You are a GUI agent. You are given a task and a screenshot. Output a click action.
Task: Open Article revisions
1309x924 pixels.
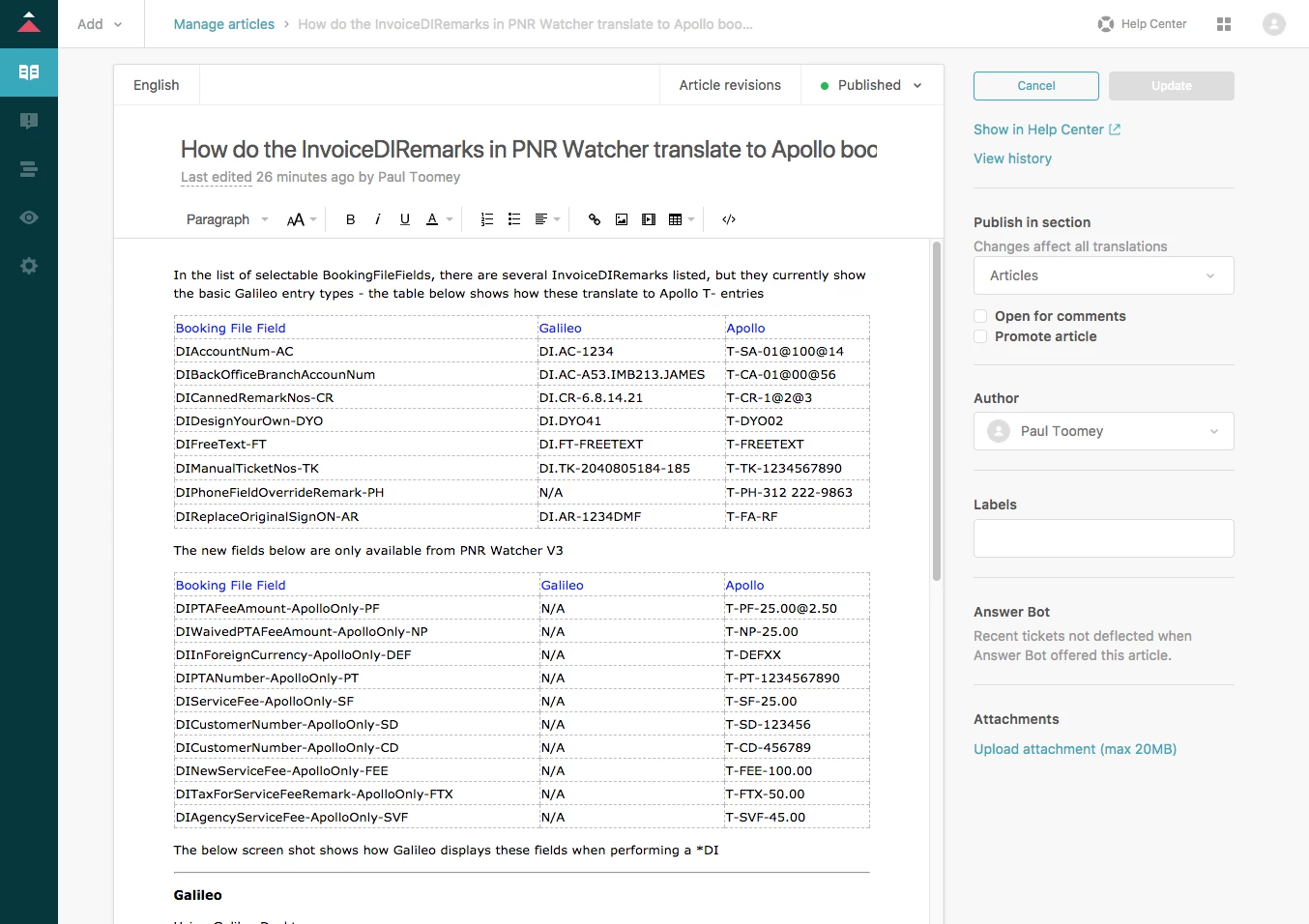click(x=730, y=85)
